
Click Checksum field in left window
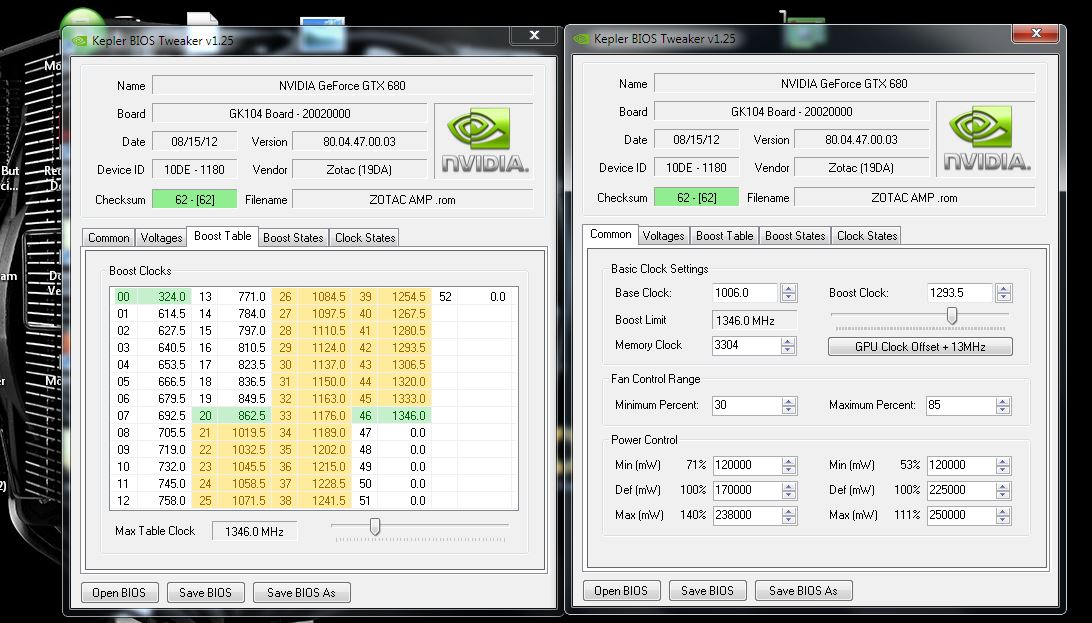pos(195,200)
